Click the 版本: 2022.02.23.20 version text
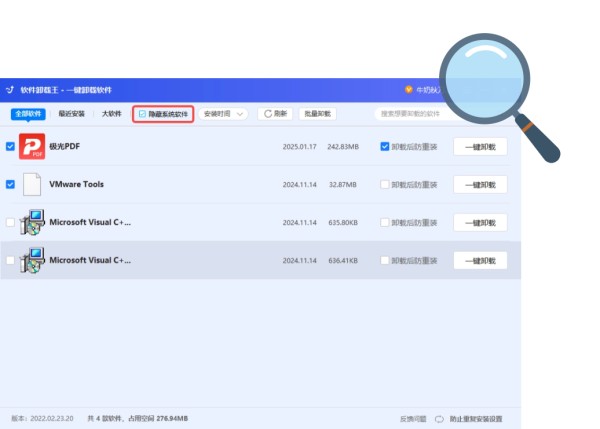Viewport: 600px width, 429px height. [x=42, y=418]
